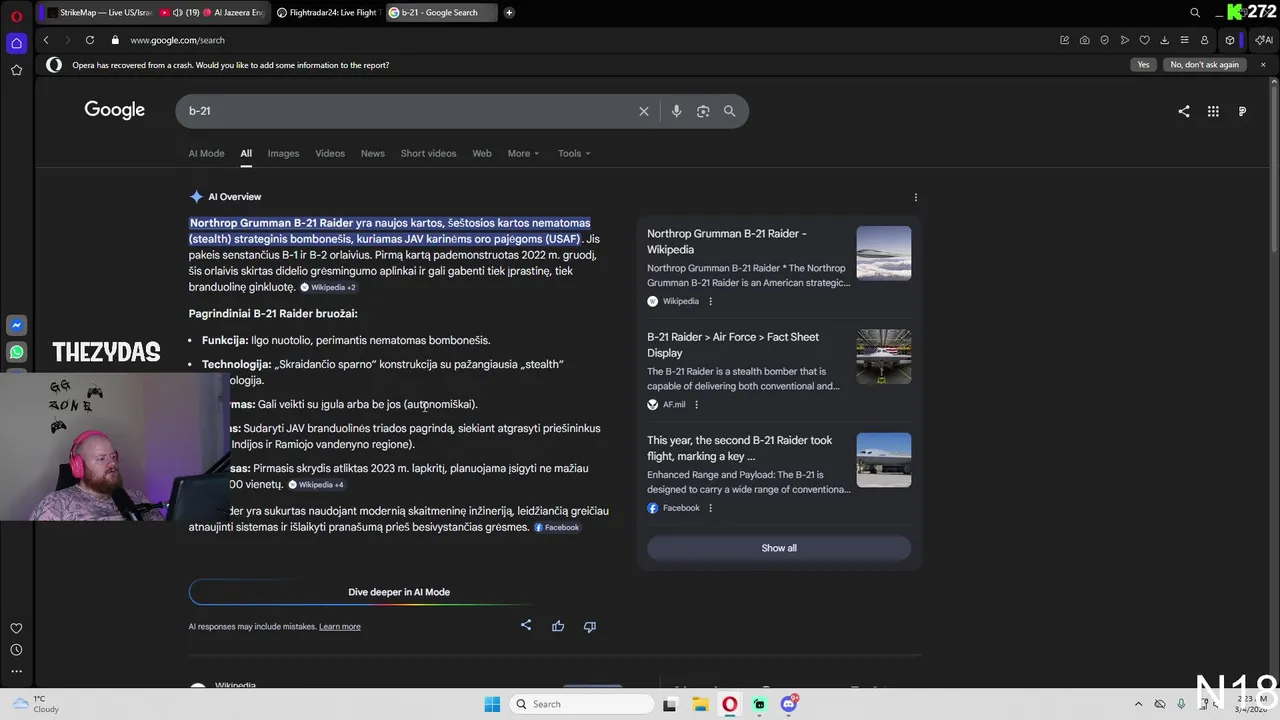Expand the Tools dropdown
This screenshot has height=720, width=1280.
574,153
